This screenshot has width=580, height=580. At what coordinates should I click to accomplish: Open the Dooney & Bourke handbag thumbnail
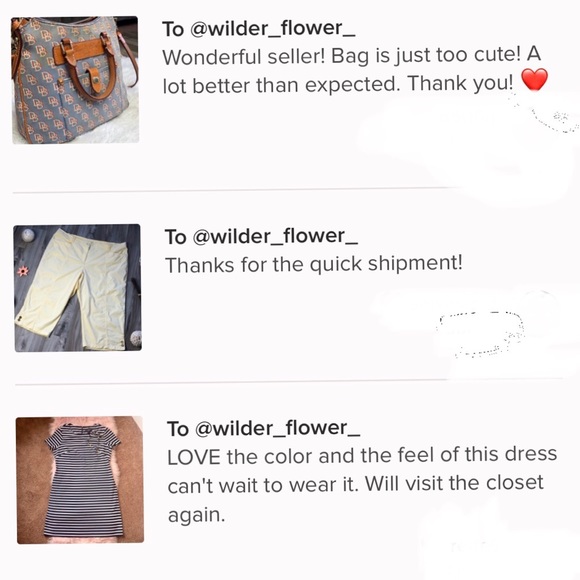click(x=75, y=80)
